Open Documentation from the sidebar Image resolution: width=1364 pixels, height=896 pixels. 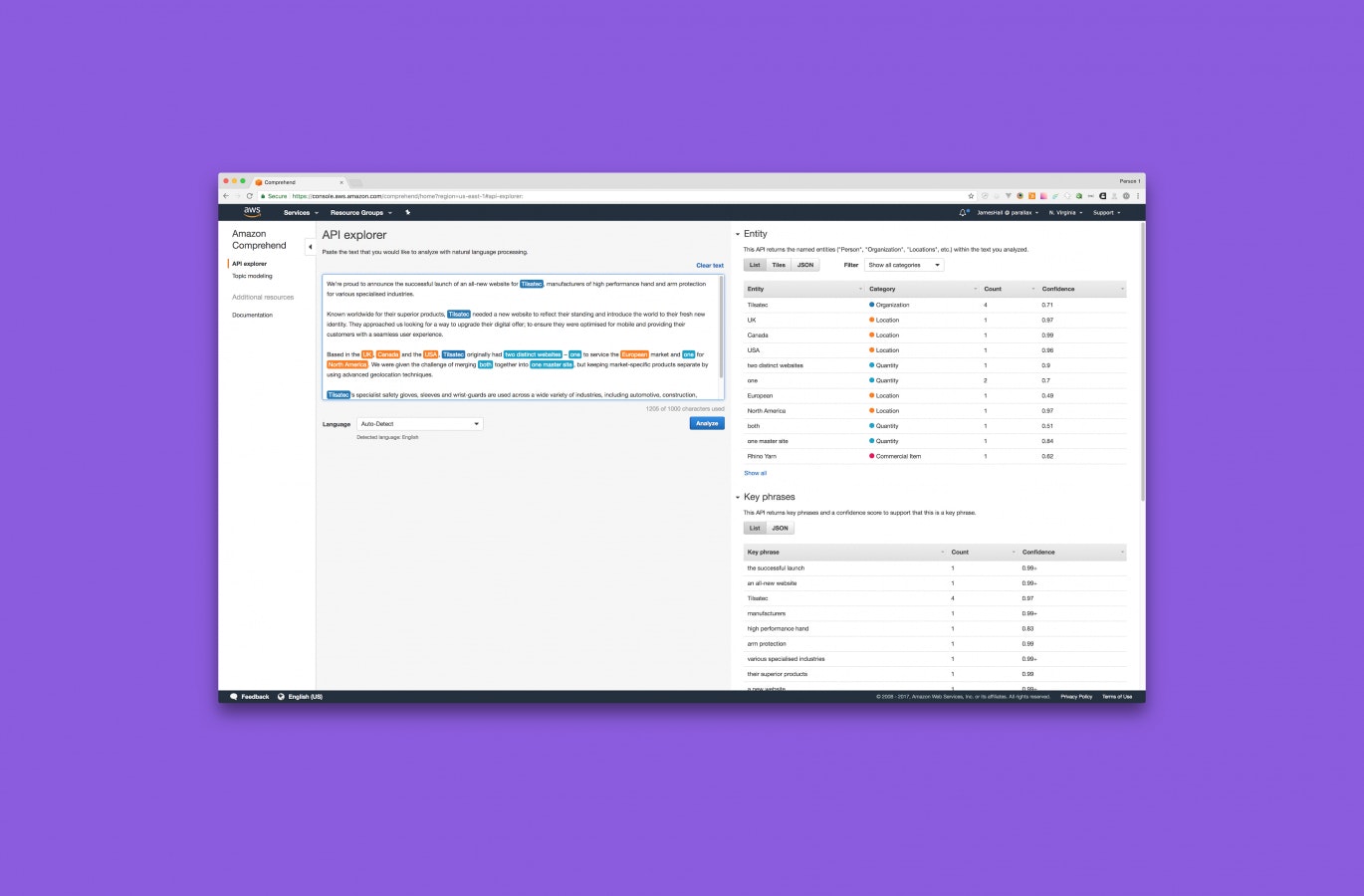[252, 315]
